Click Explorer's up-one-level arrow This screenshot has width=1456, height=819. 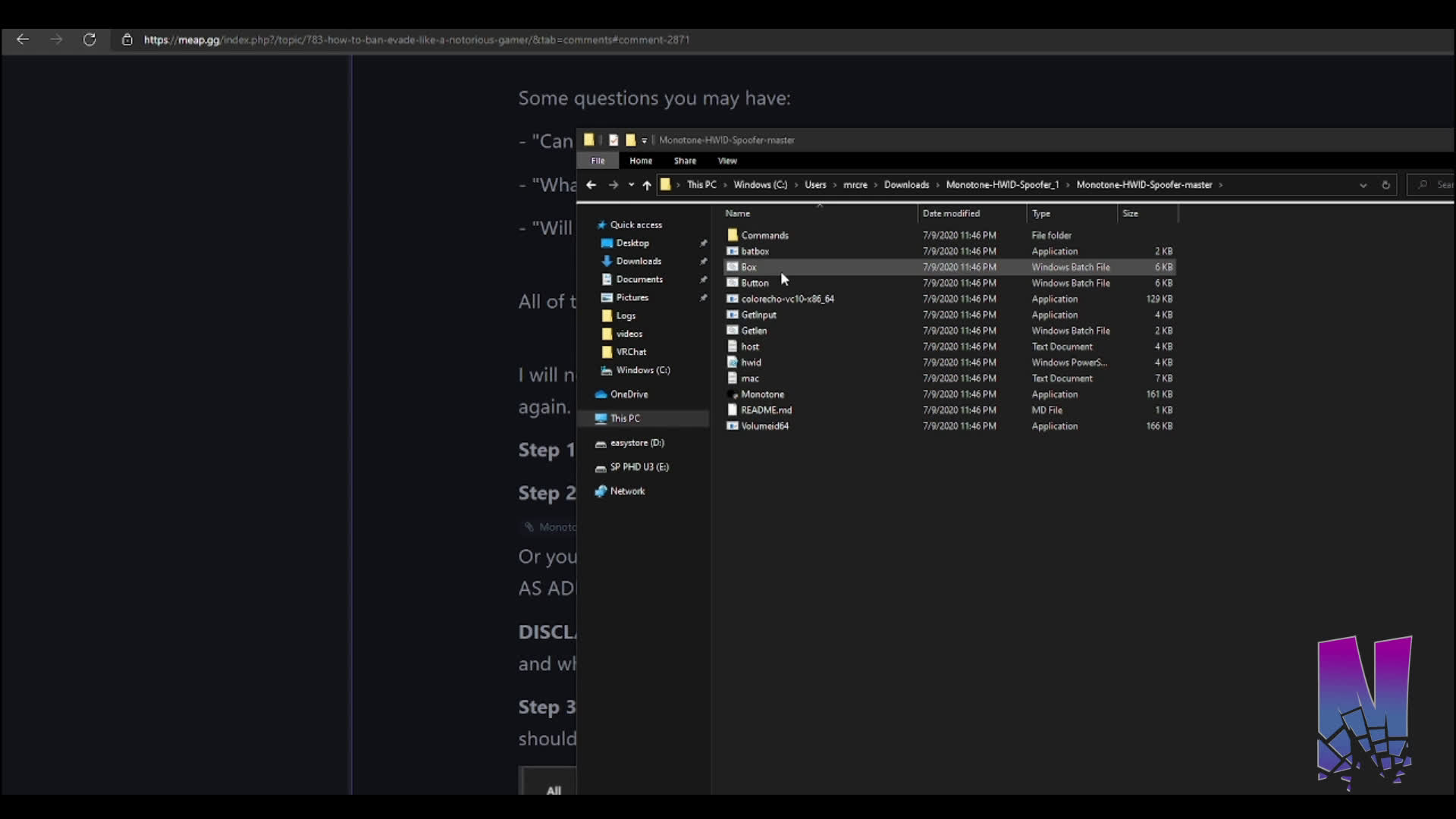646,185
